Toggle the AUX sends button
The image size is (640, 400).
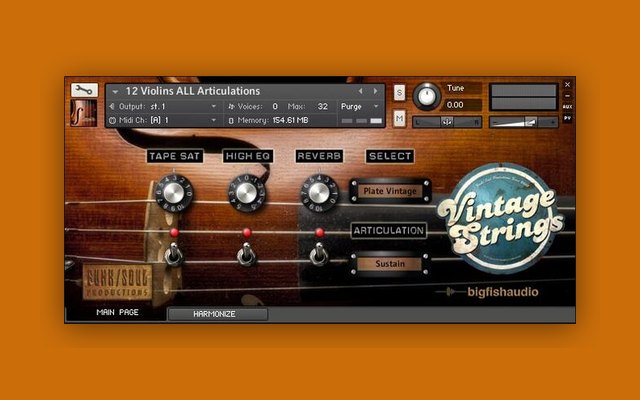pyautogui.click(x=567, y=107)
